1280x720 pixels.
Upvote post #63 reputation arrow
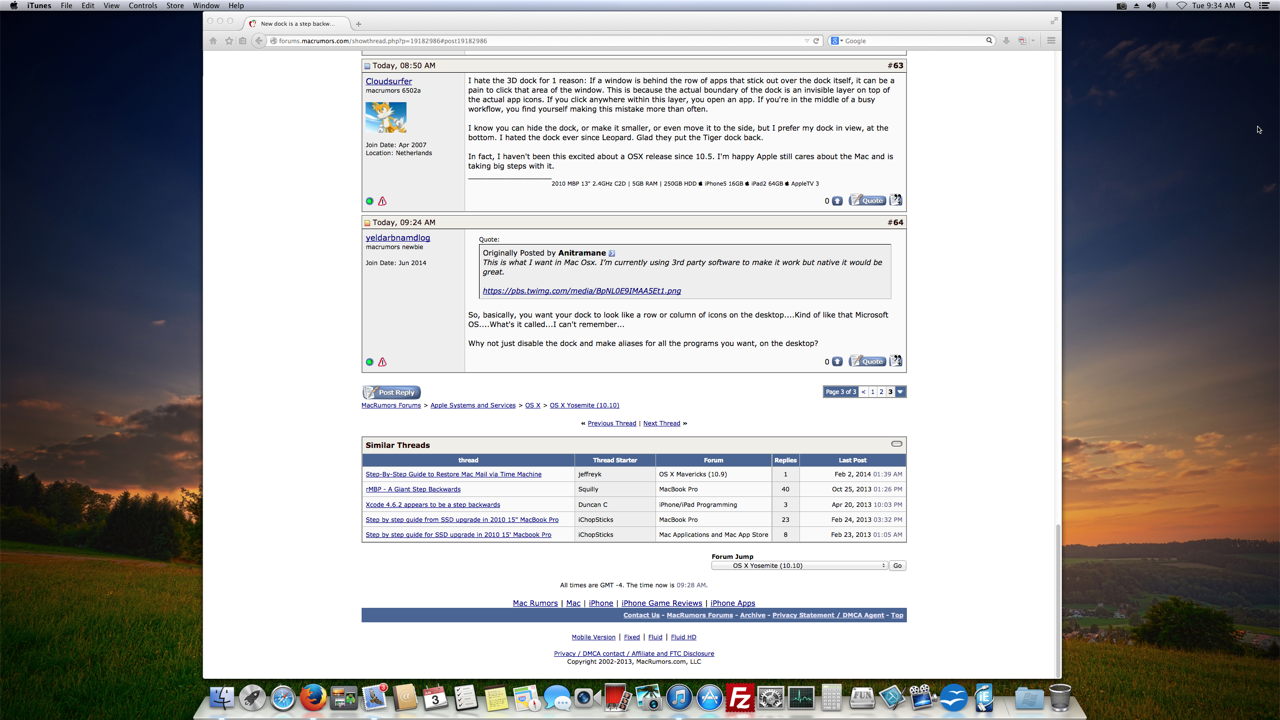[837, 201]
